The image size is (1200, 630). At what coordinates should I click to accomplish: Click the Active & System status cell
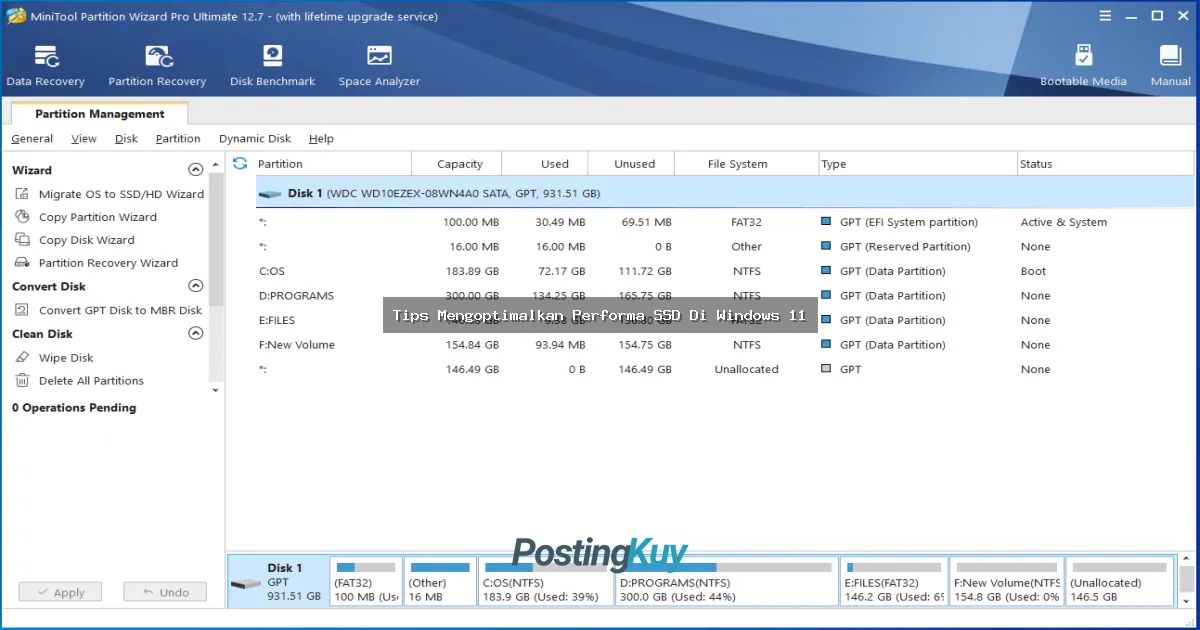[x=1063, y=222]
